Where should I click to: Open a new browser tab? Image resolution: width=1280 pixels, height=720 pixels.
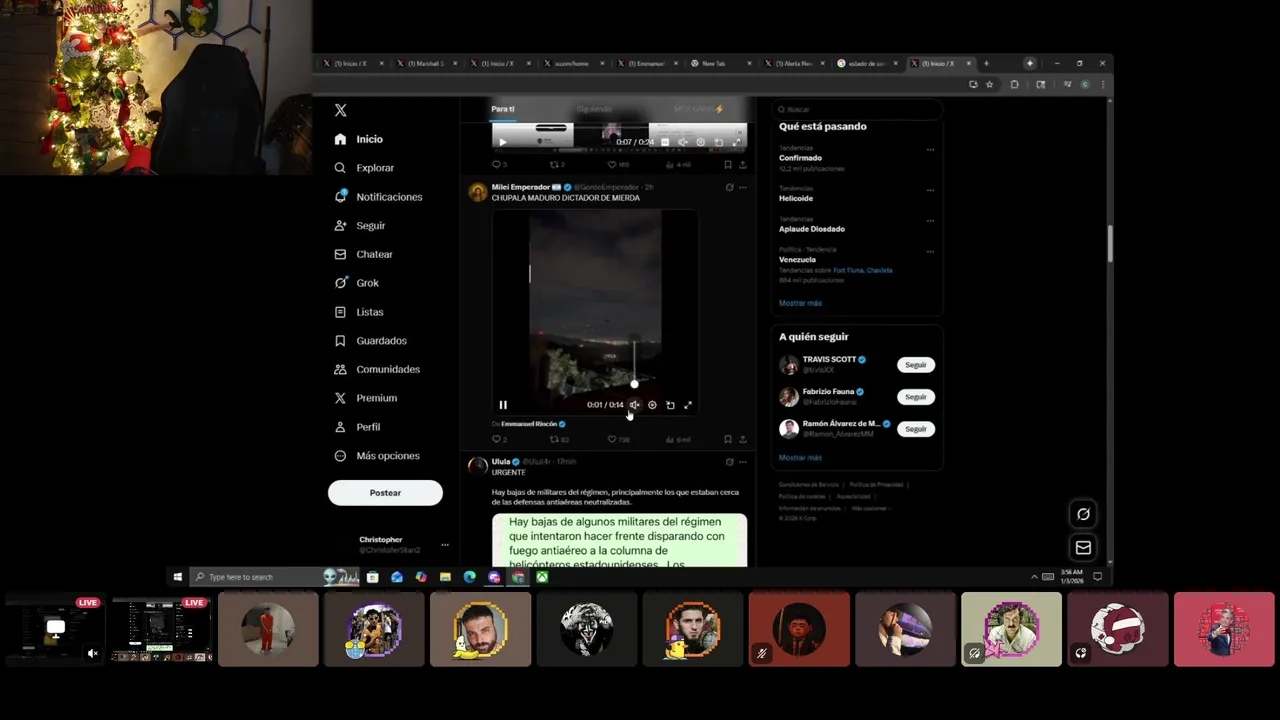986,63
